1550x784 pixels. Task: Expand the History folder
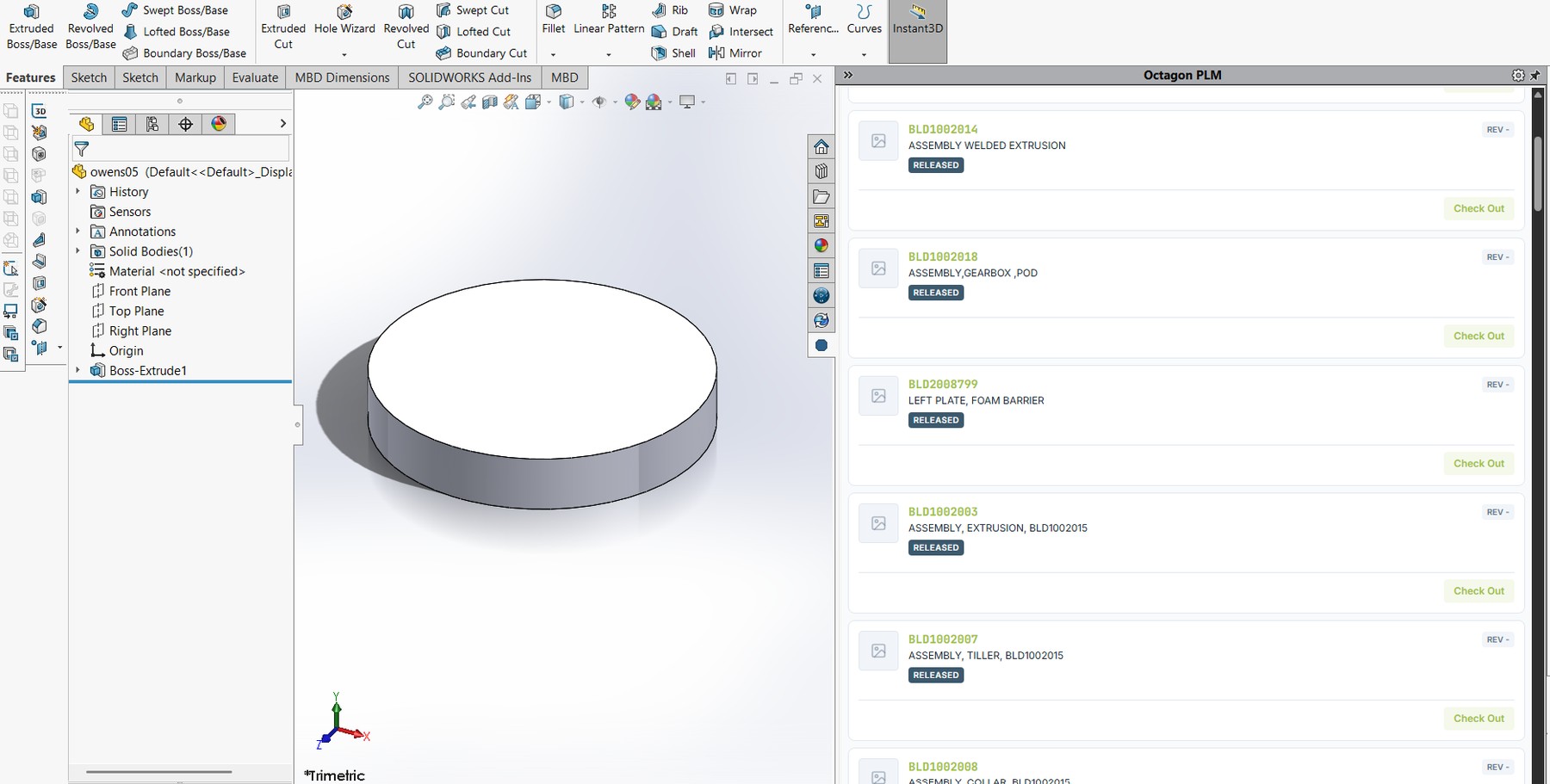(78, 191)
